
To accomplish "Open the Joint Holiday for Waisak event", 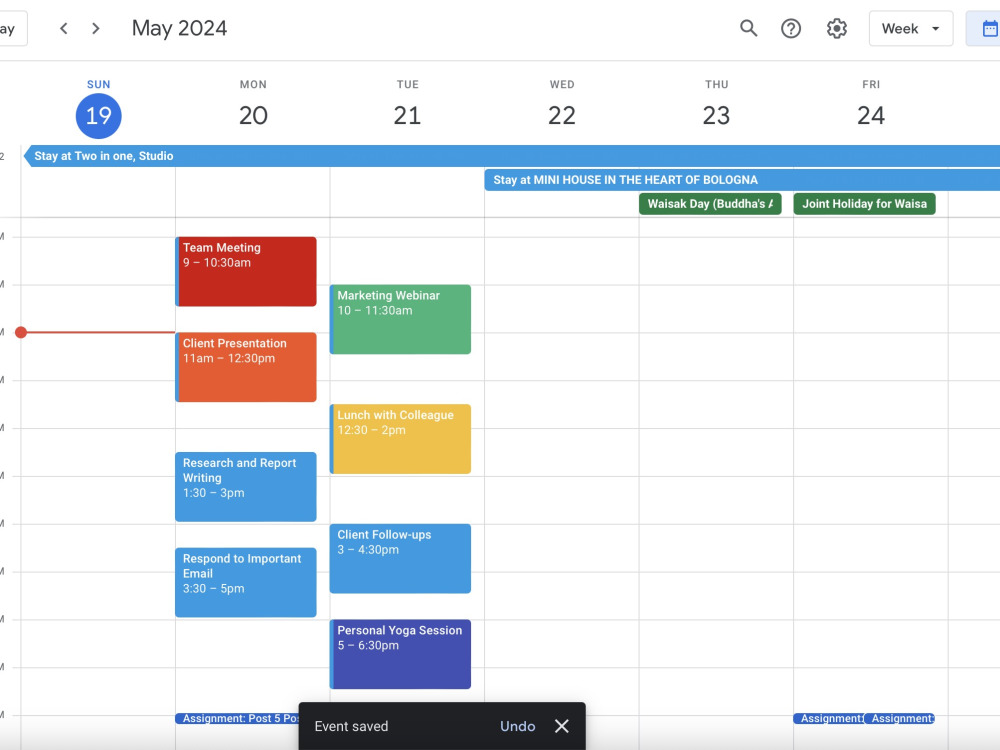I will [x=864, y=203].
